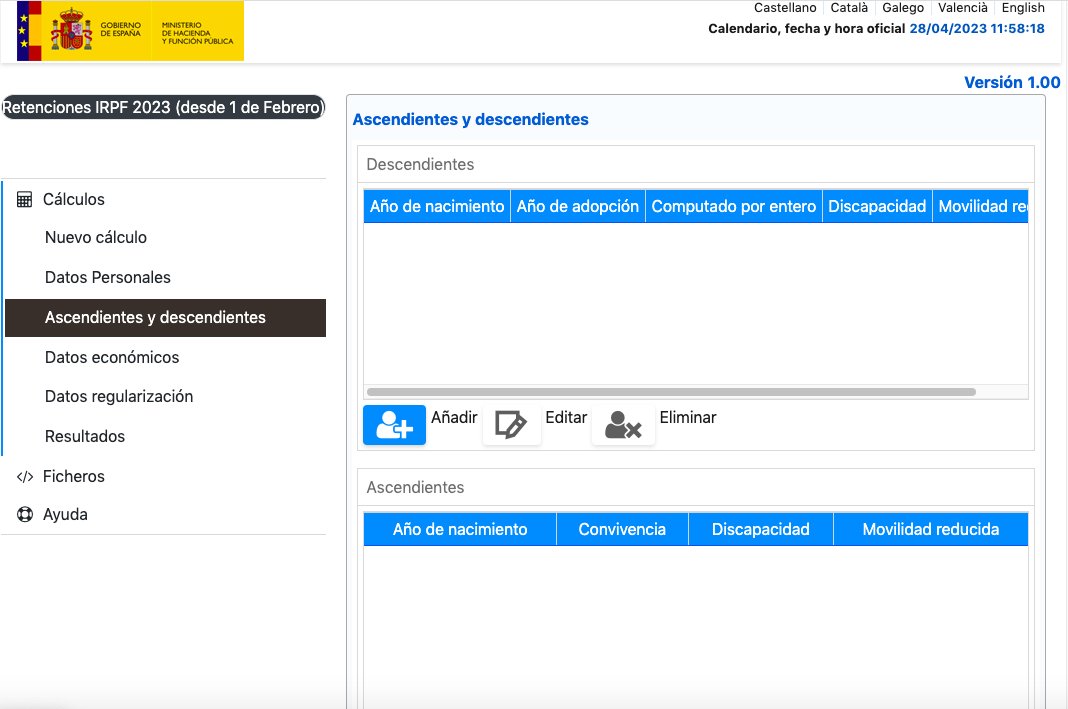Click the code brackets icon beside Ficheros
This screenshot has height=709, width=1068.
point(25,477)
